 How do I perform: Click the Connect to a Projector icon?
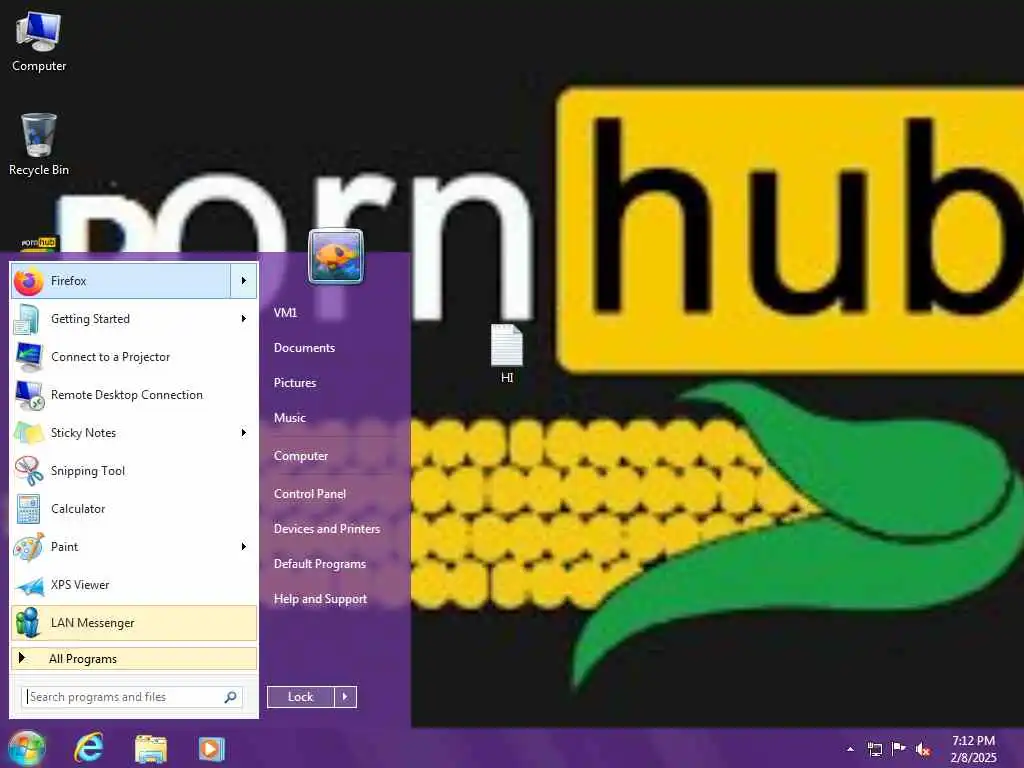point(29,357)
